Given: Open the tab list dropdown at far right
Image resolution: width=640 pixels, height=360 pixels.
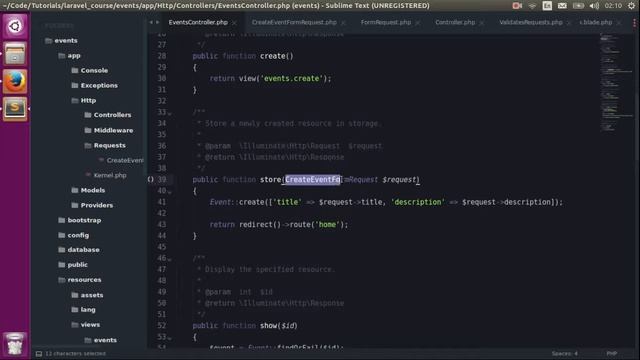Looking at the screenshot, I should (634, 23).
